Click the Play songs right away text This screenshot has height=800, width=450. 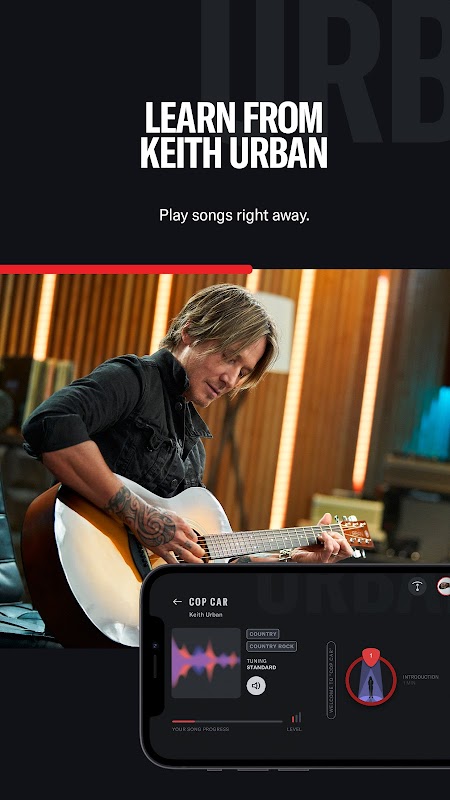click(x=234, y=215)
